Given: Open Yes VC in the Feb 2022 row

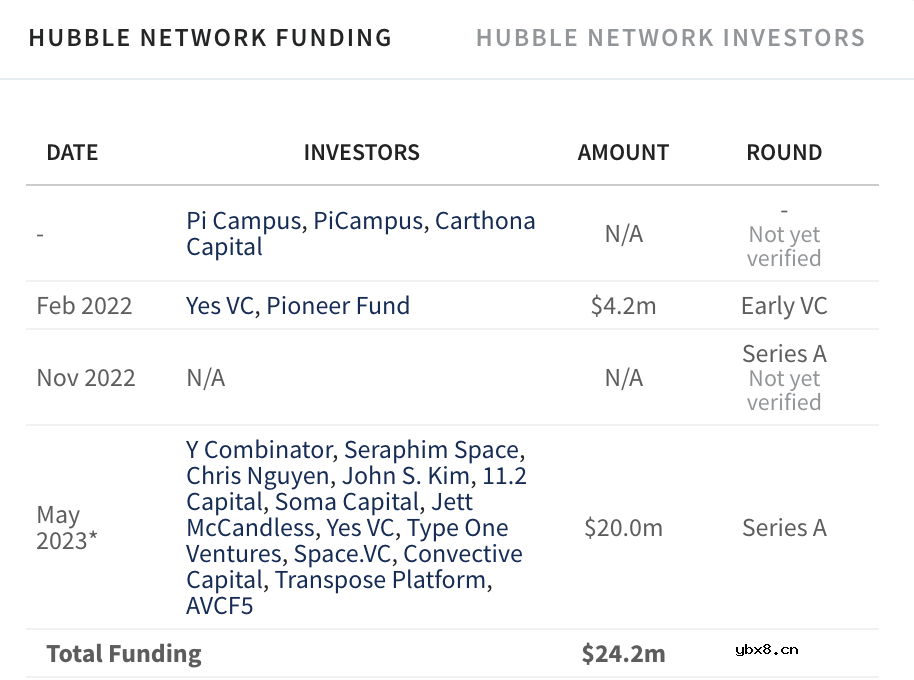Looking at the screenshot, I should click(222, 306).
